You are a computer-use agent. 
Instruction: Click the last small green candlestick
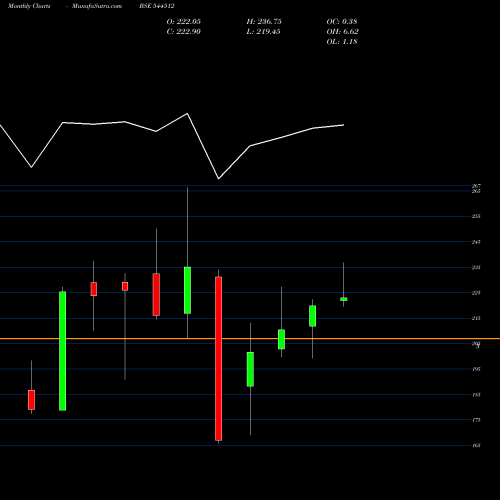point(344,299)
